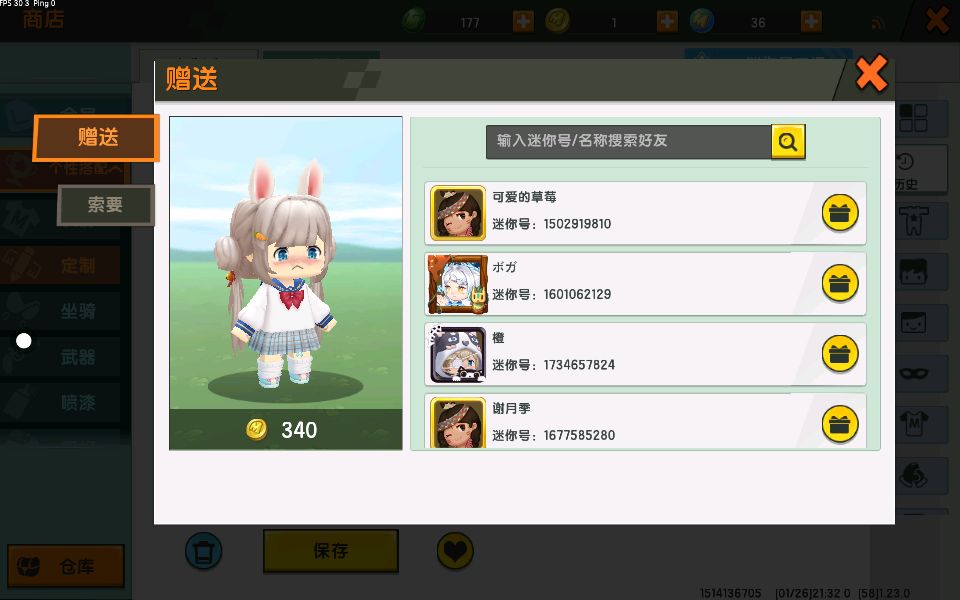Gift the outfit to friend 橙

tap(840, 354)
